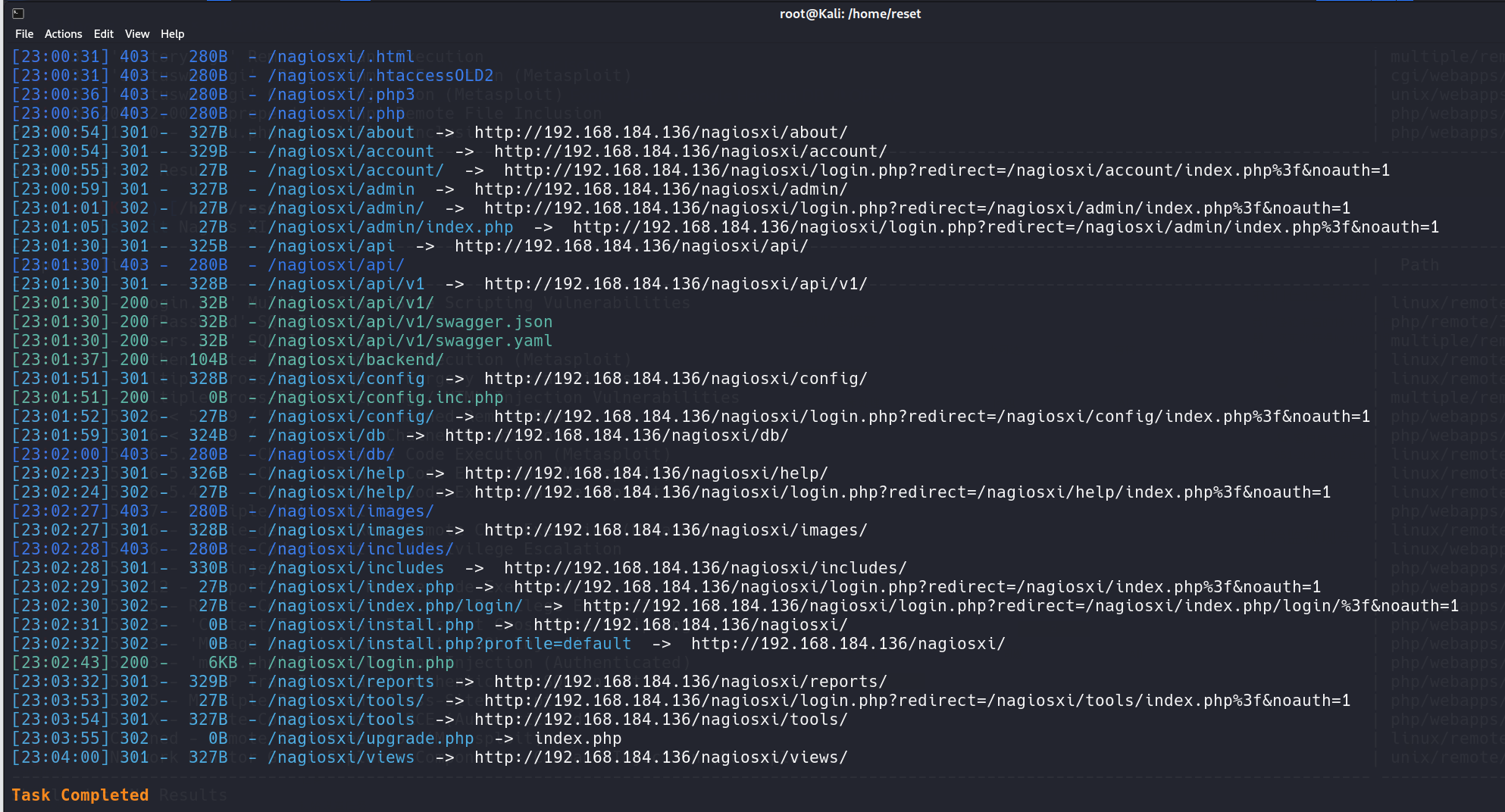Click the [23:02:43] timestamp

click(61, 663)
